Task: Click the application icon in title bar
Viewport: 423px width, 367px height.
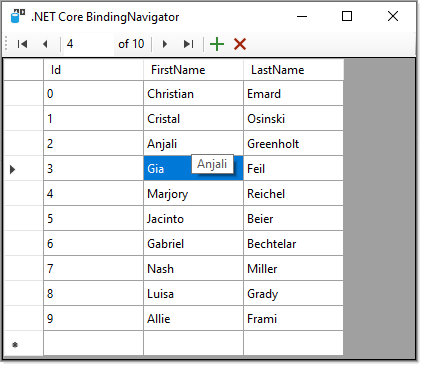Action: coord(18,16)
